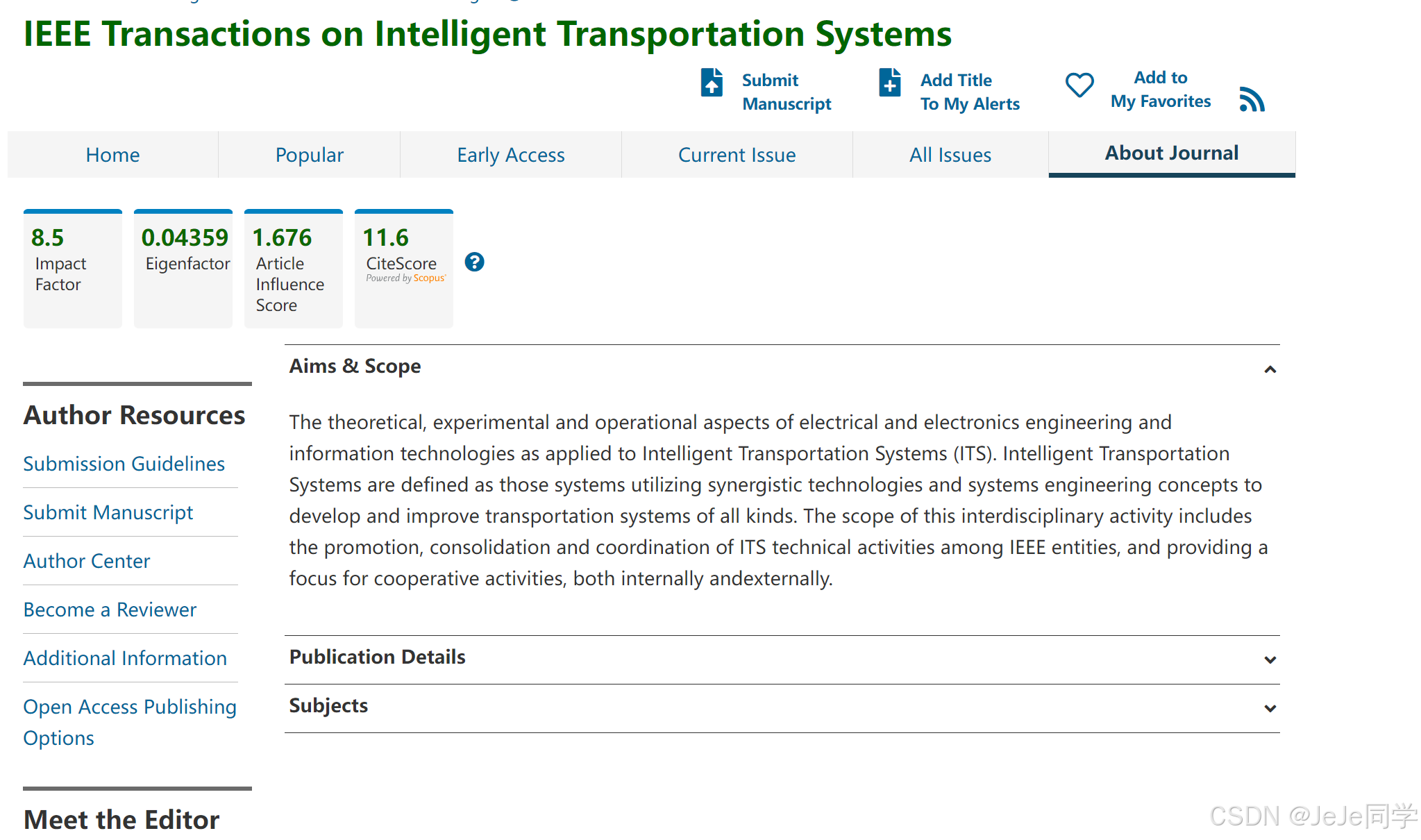The width and height of the screenshot is (1421, 840).
Task: Open the Submission Guidelines link
Action: pos(124,464)
